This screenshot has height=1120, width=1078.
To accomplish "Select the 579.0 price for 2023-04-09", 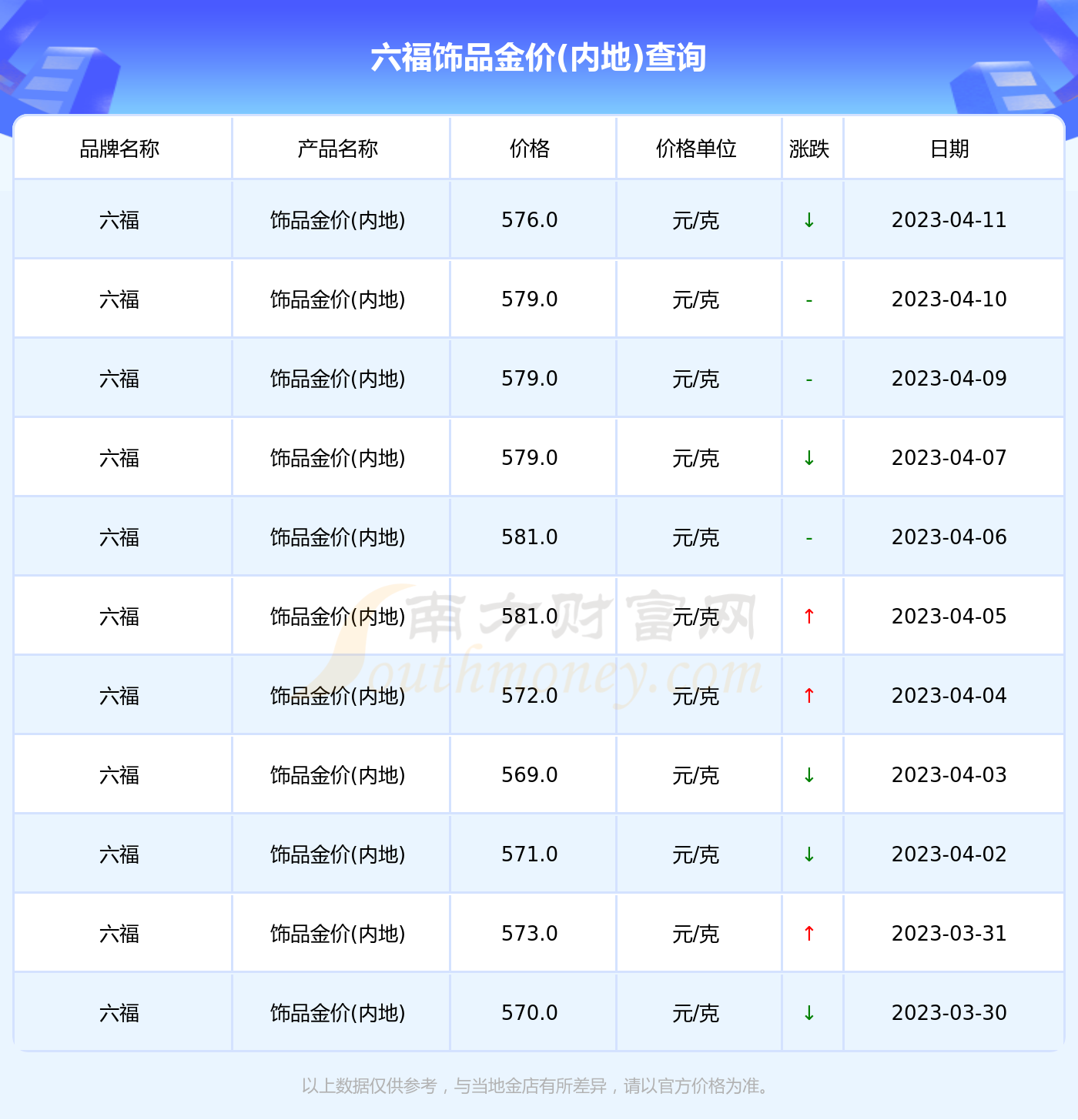I will point(530,379).
